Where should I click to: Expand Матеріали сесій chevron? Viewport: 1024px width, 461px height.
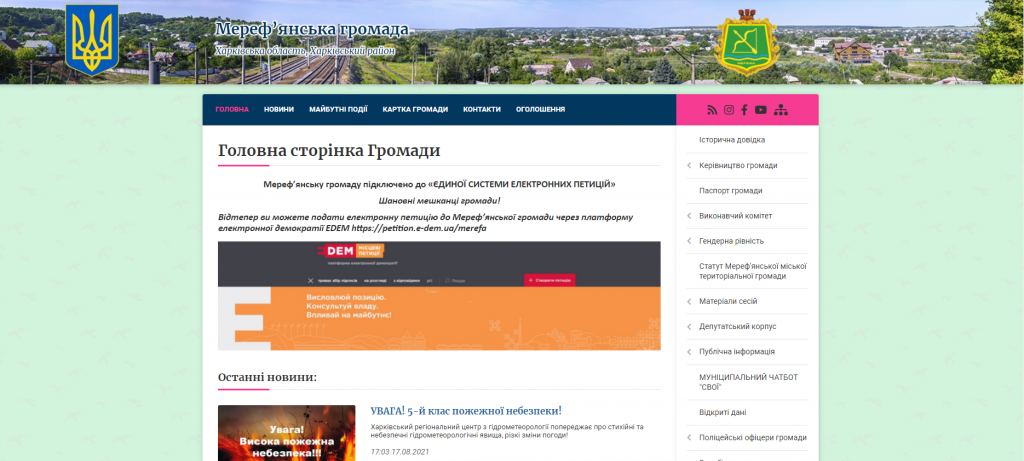(689, 302)
